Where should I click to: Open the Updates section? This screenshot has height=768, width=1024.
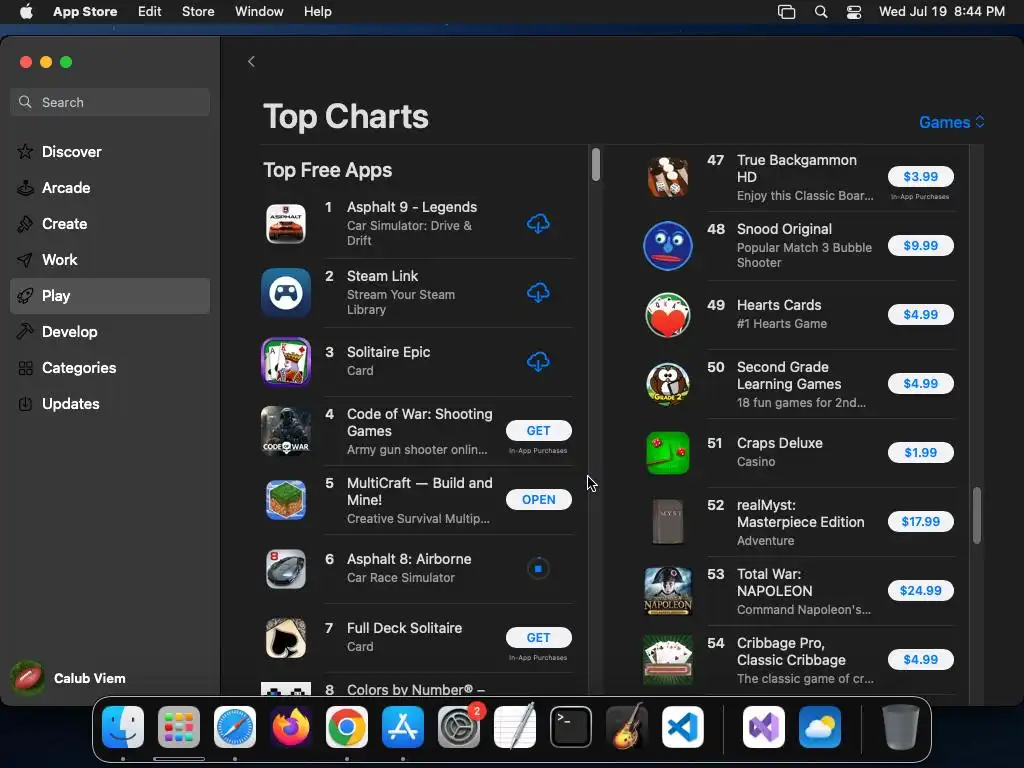pos(110,404)
